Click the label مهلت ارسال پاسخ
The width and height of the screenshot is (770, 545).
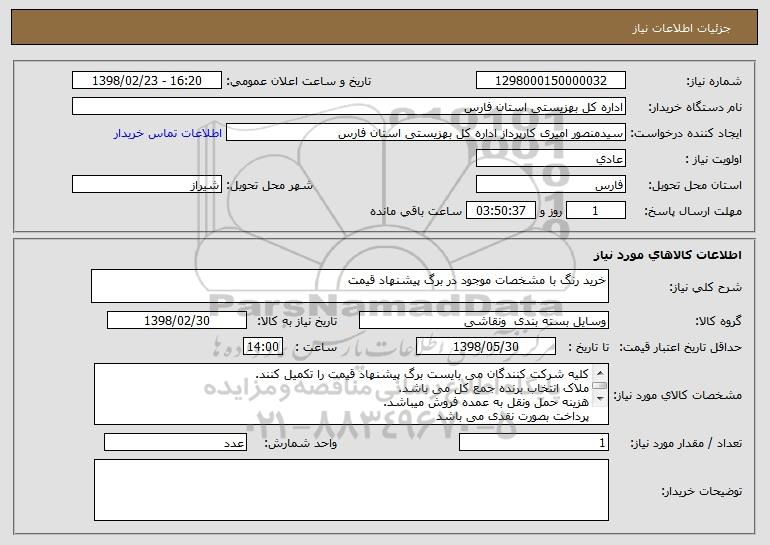click(693, 212)
